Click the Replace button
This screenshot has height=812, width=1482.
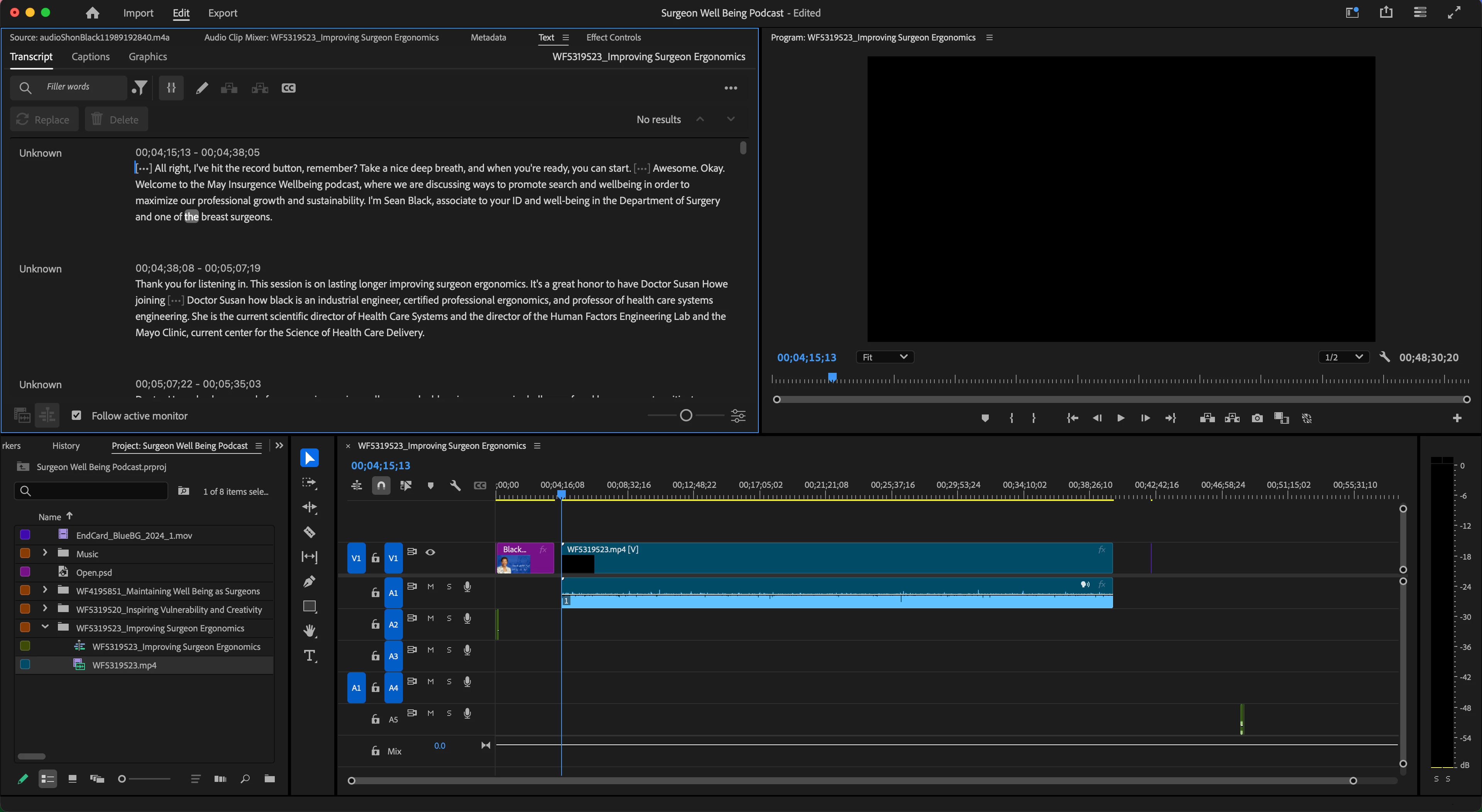click(44, 120)
